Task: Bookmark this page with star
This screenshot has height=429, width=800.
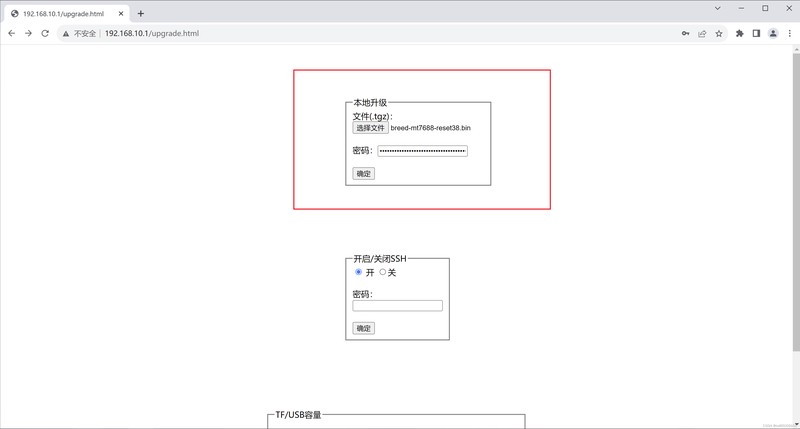Action: click(x=718, y=34)
